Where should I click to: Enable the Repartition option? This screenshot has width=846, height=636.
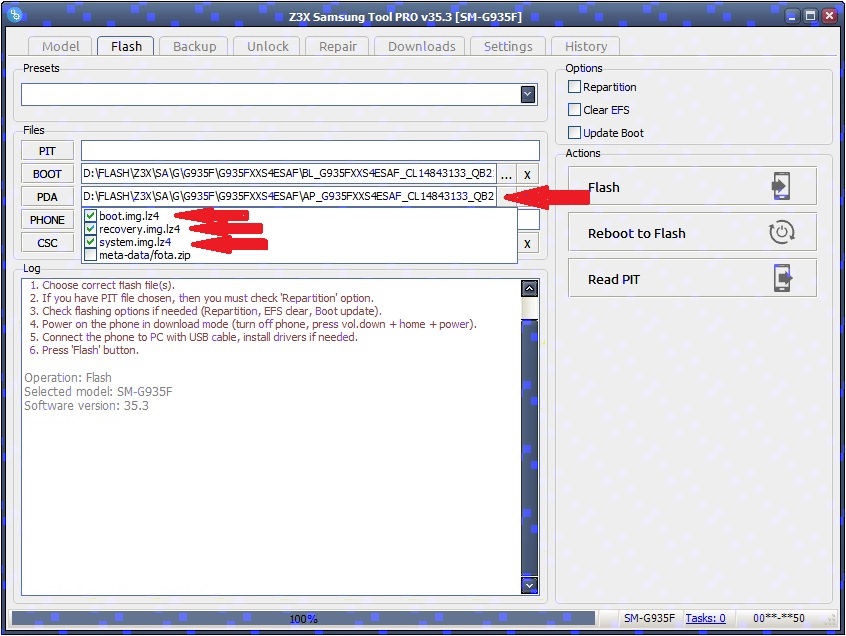point(575,87)
